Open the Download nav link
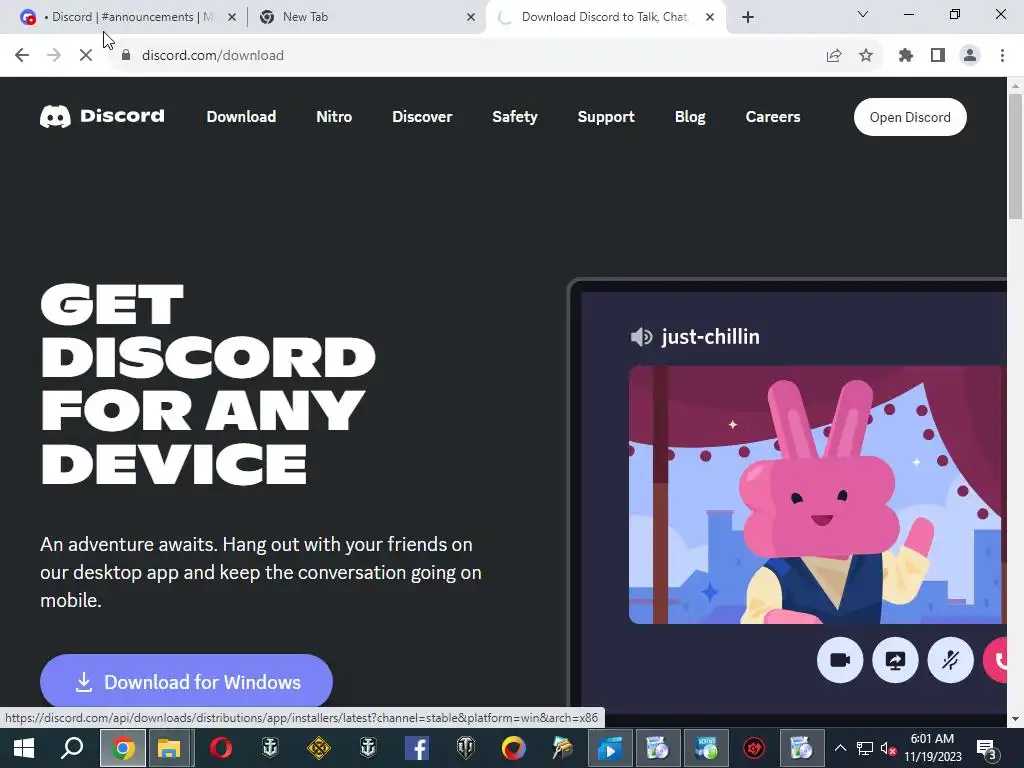1024x768 pixels. (241, 116)
